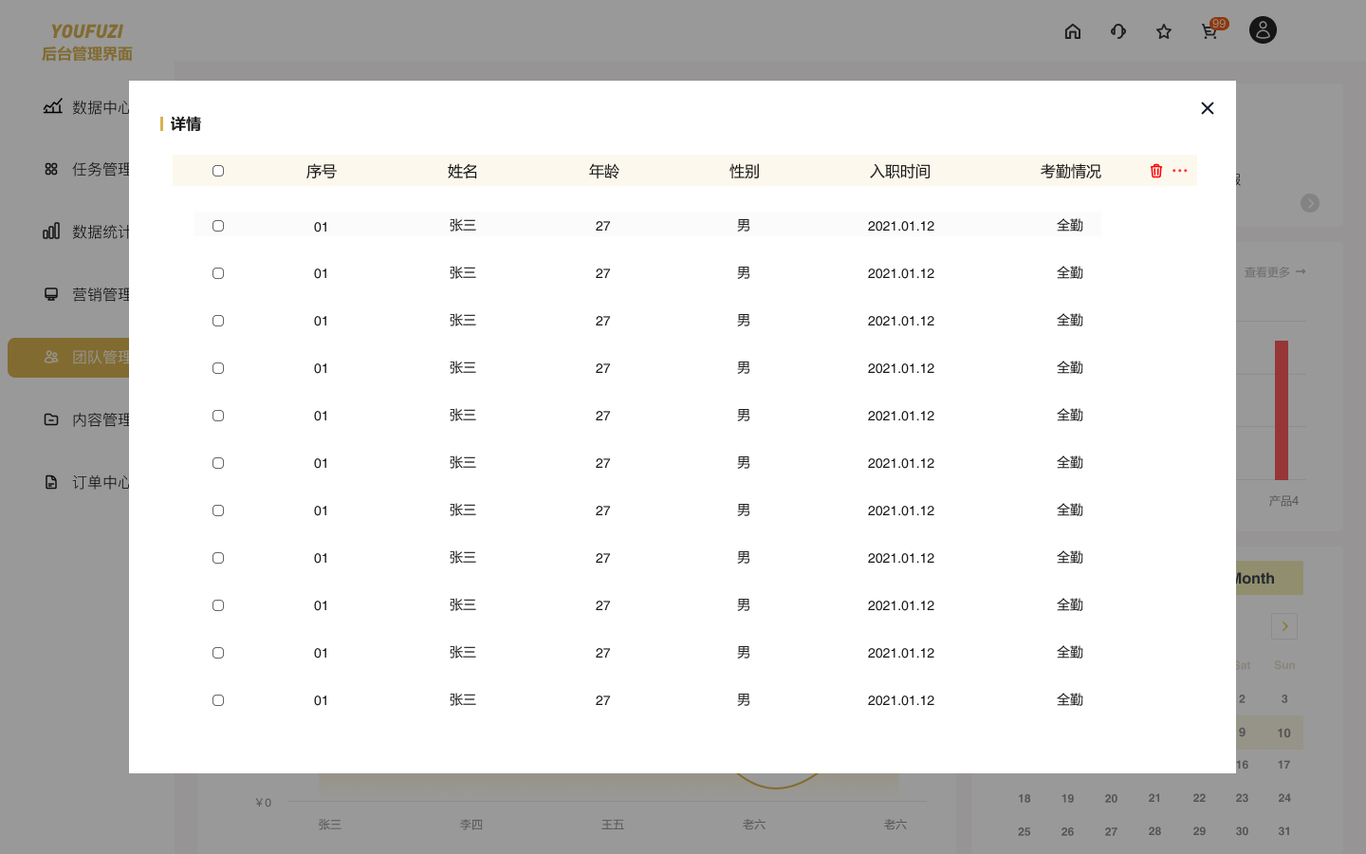Viewport: 1366px width, 854px height.
Task: Click the 数据统计 bar chart sidebar icon
Action: tap(51, 231)
